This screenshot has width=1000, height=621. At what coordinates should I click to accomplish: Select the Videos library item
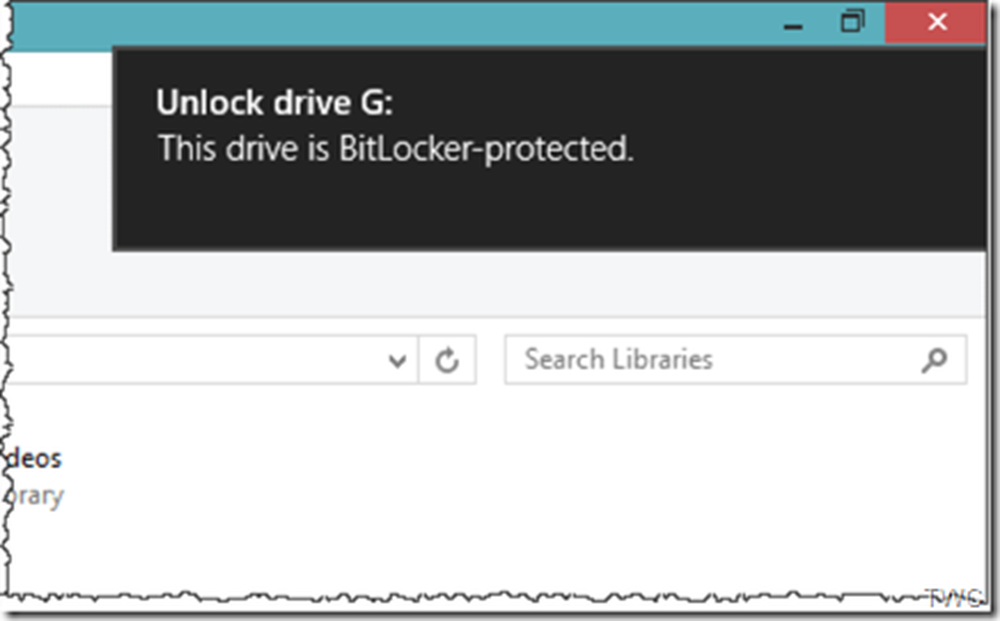(34, 459)
